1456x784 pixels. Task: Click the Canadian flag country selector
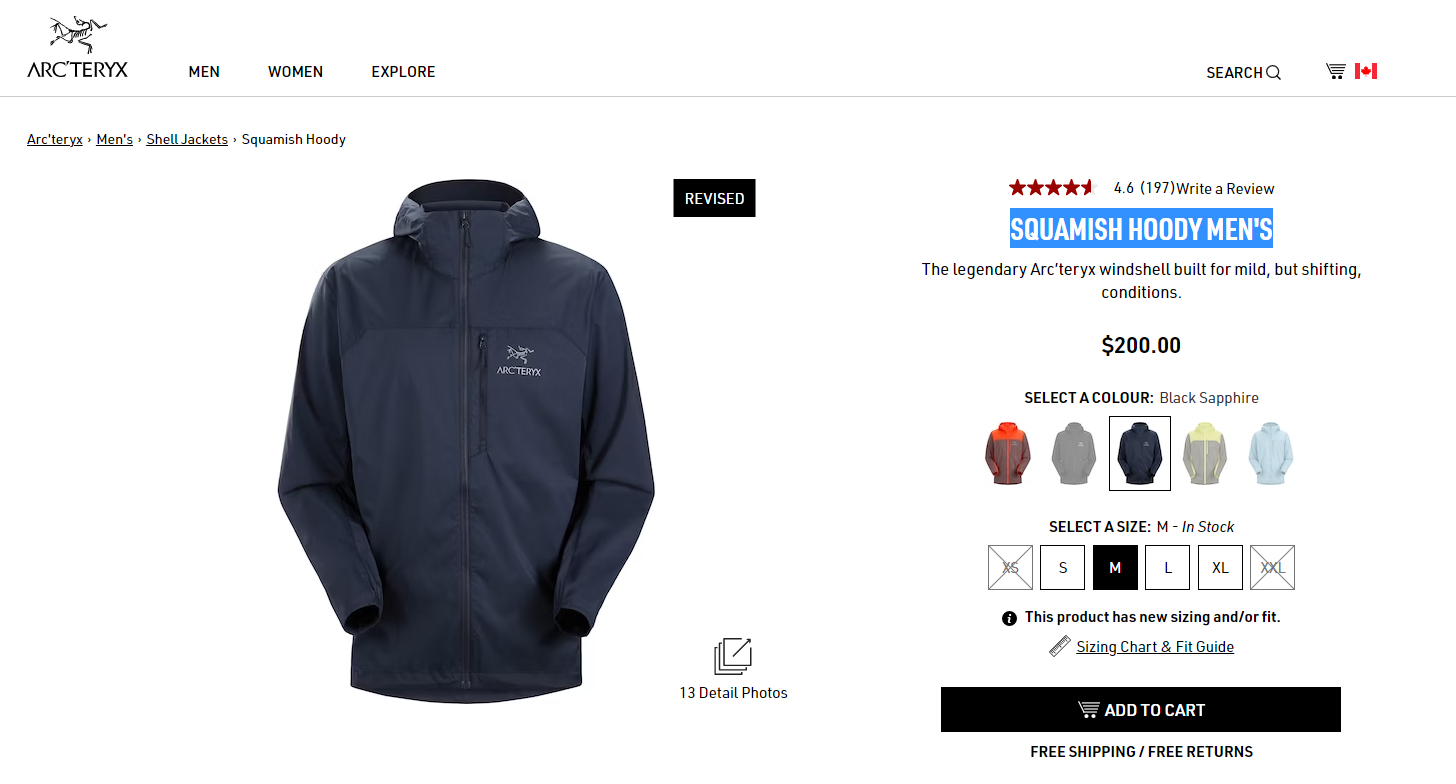click(x=1366, y=71)
